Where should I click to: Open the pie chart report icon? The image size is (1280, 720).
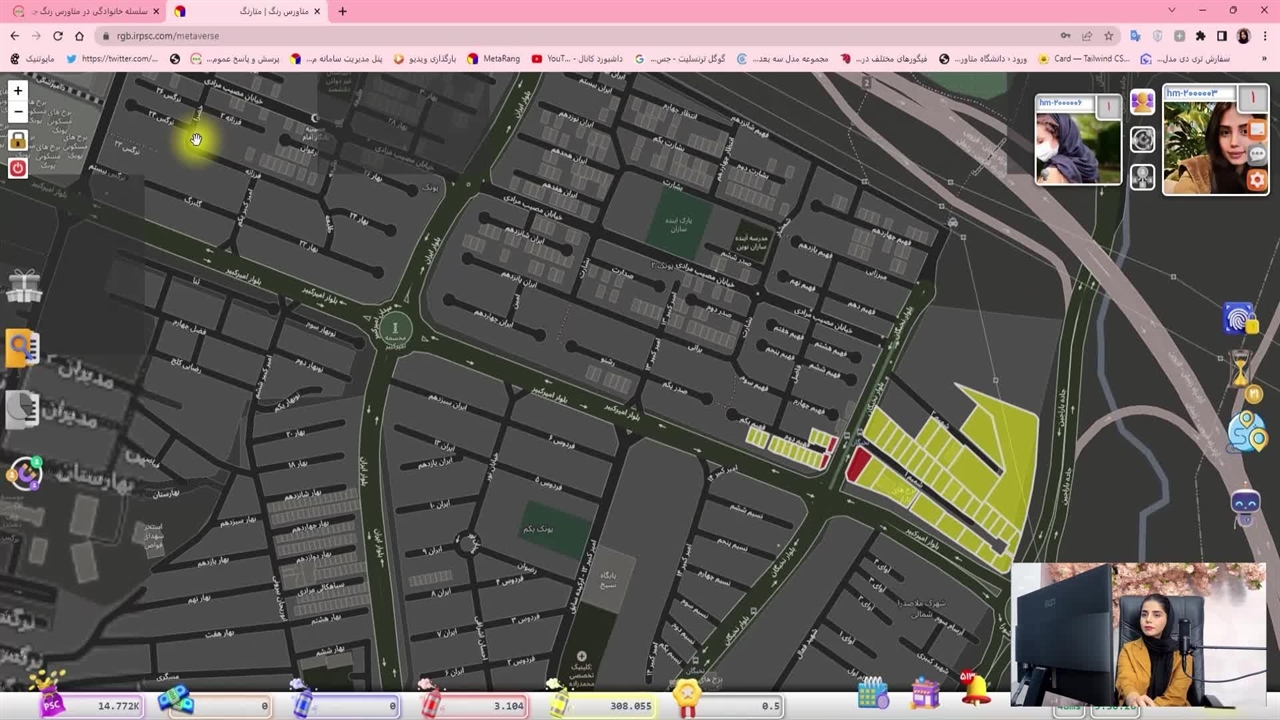pos(22,409)
